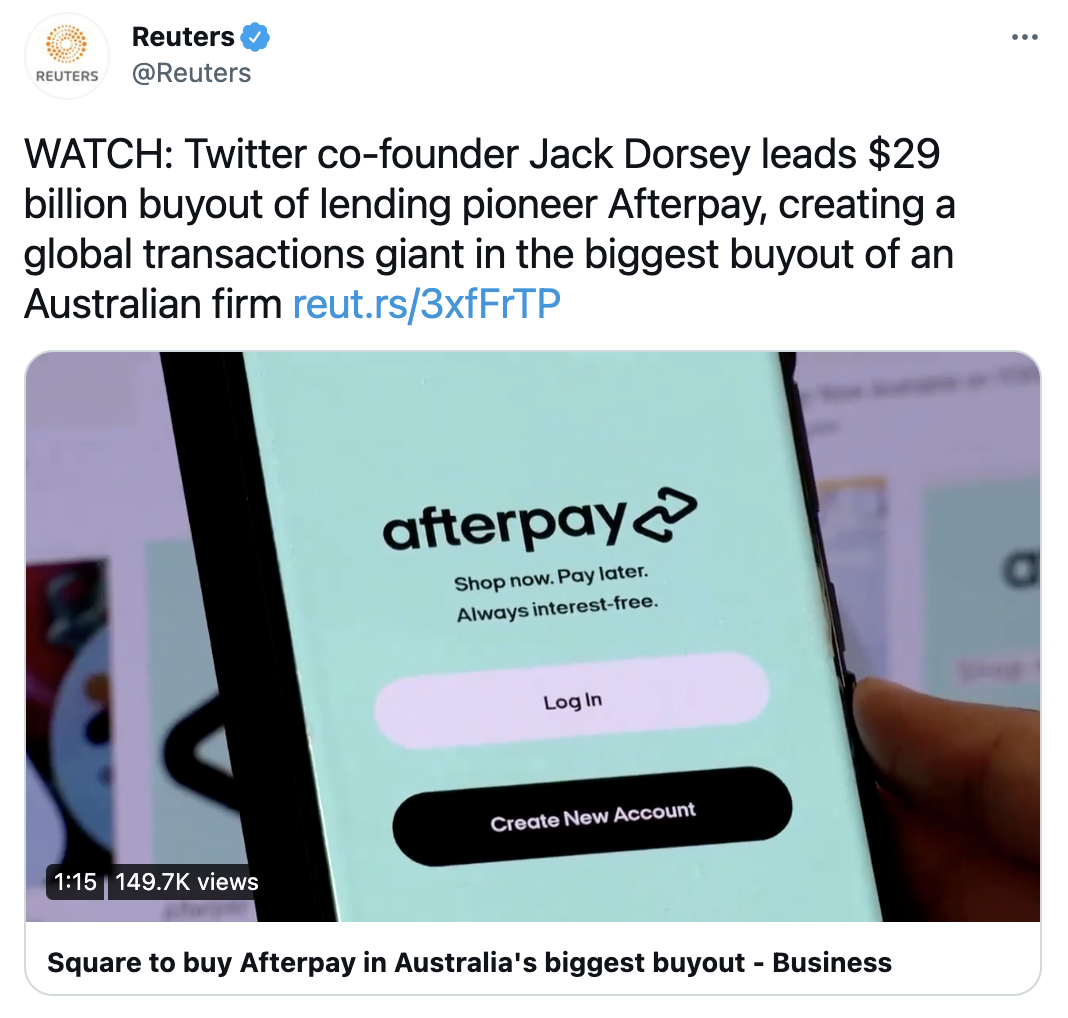The image size is (1068, 1018).
Task: Click the Shop now. Pay later. tagline
Action: [551, 578]
